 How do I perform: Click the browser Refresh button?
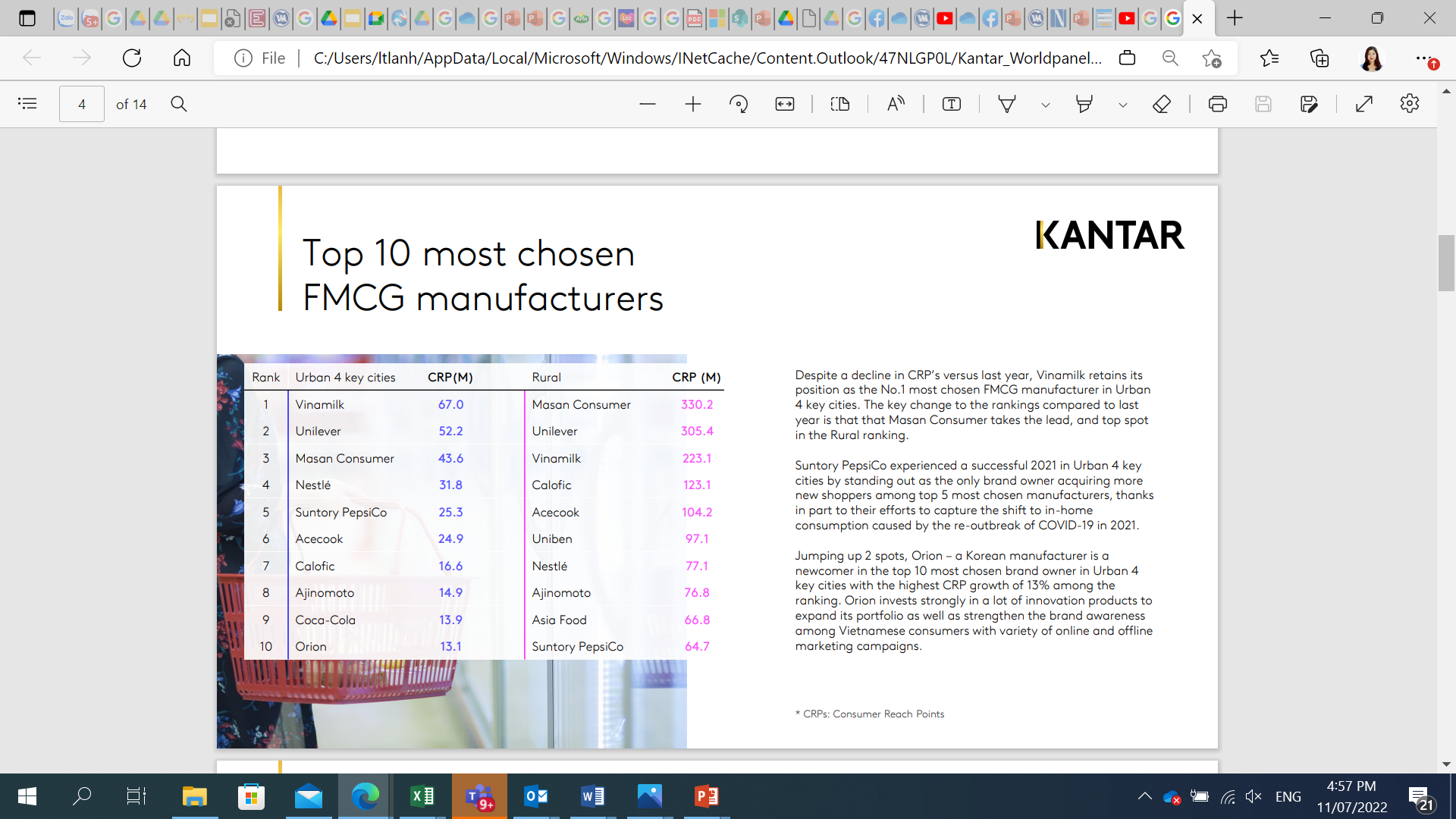(132, 58)
